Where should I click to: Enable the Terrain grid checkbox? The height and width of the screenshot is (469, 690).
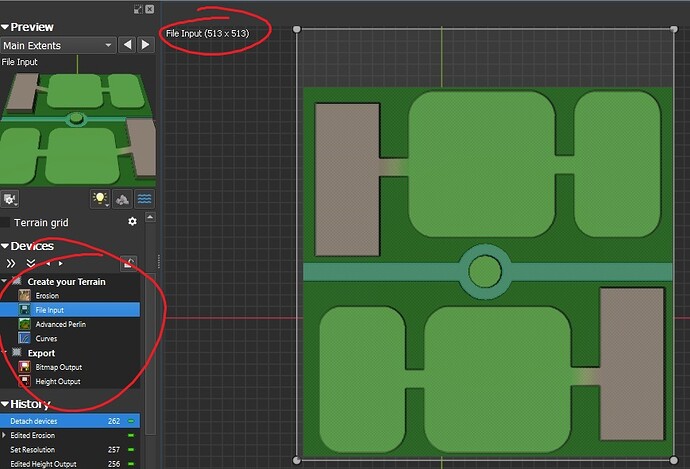(x=7, y=222)
